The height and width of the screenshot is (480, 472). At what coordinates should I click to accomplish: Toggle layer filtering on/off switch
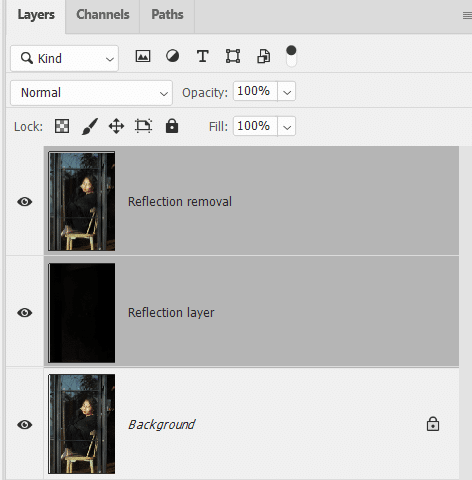coord(291,56)
